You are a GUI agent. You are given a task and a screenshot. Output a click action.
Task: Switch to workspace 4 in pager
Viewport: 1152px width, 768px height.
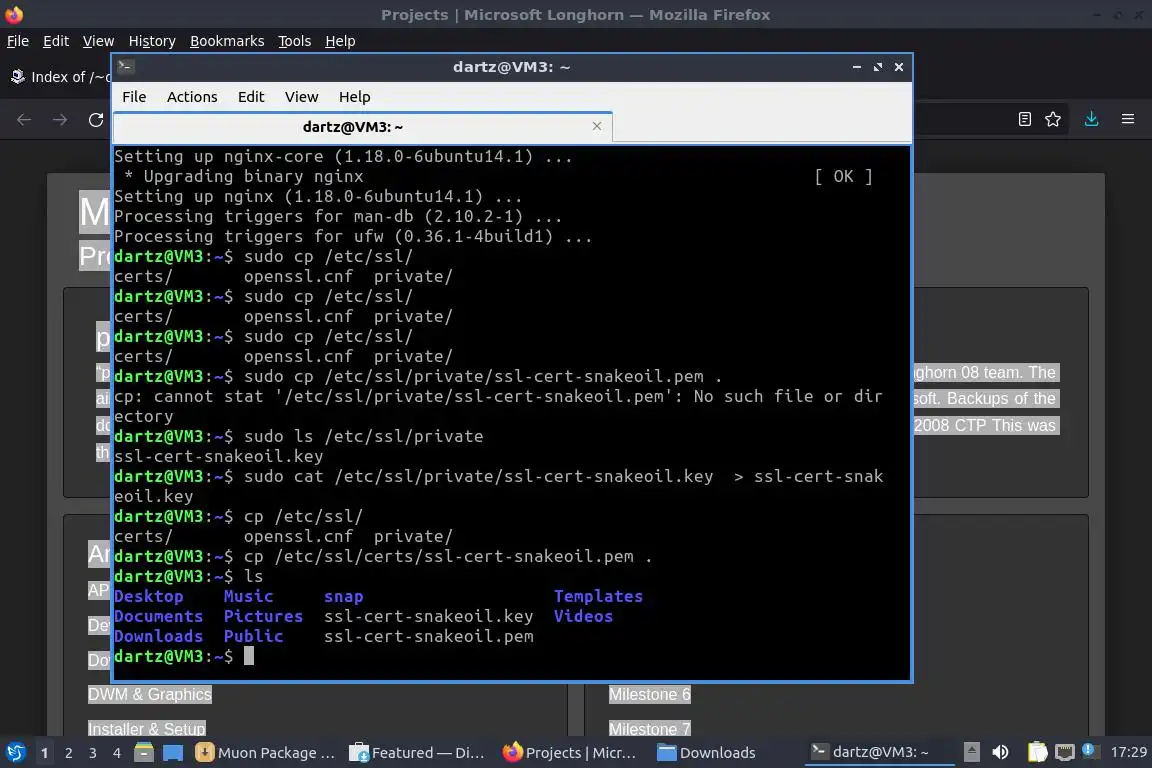tap(117, 753)
